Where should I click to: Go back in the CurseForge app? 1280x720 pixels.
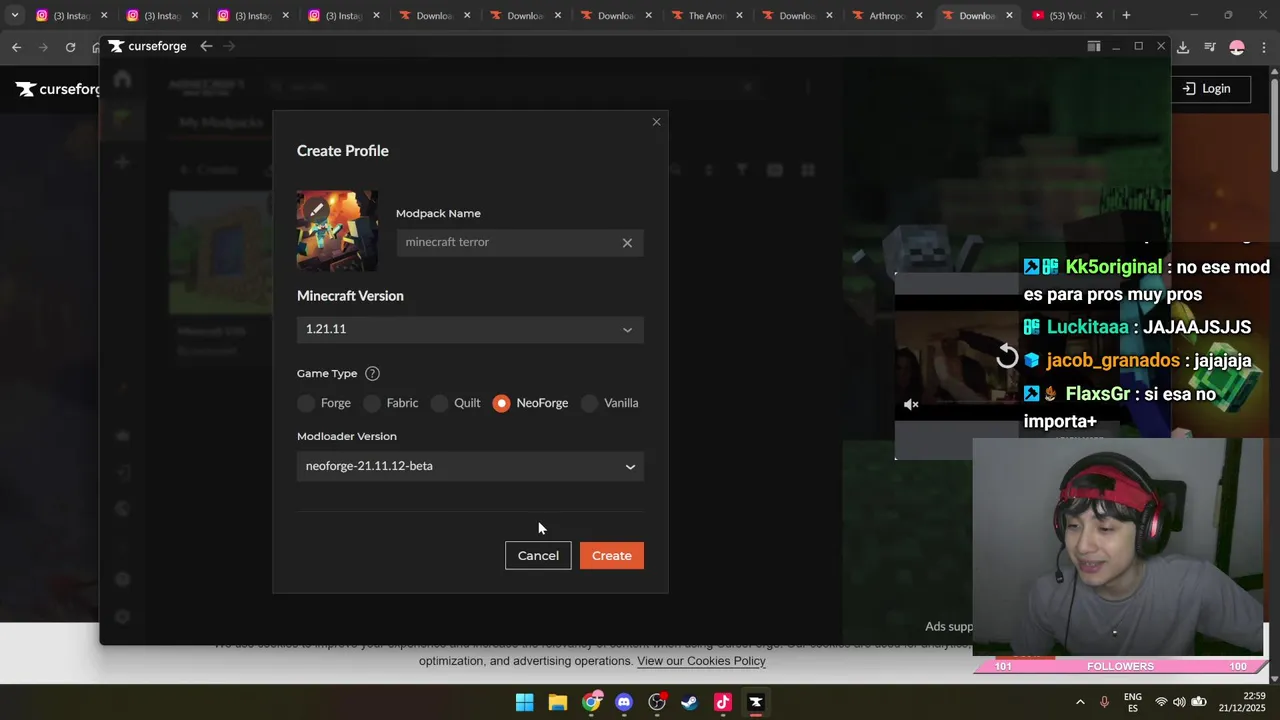pos(206,46)
